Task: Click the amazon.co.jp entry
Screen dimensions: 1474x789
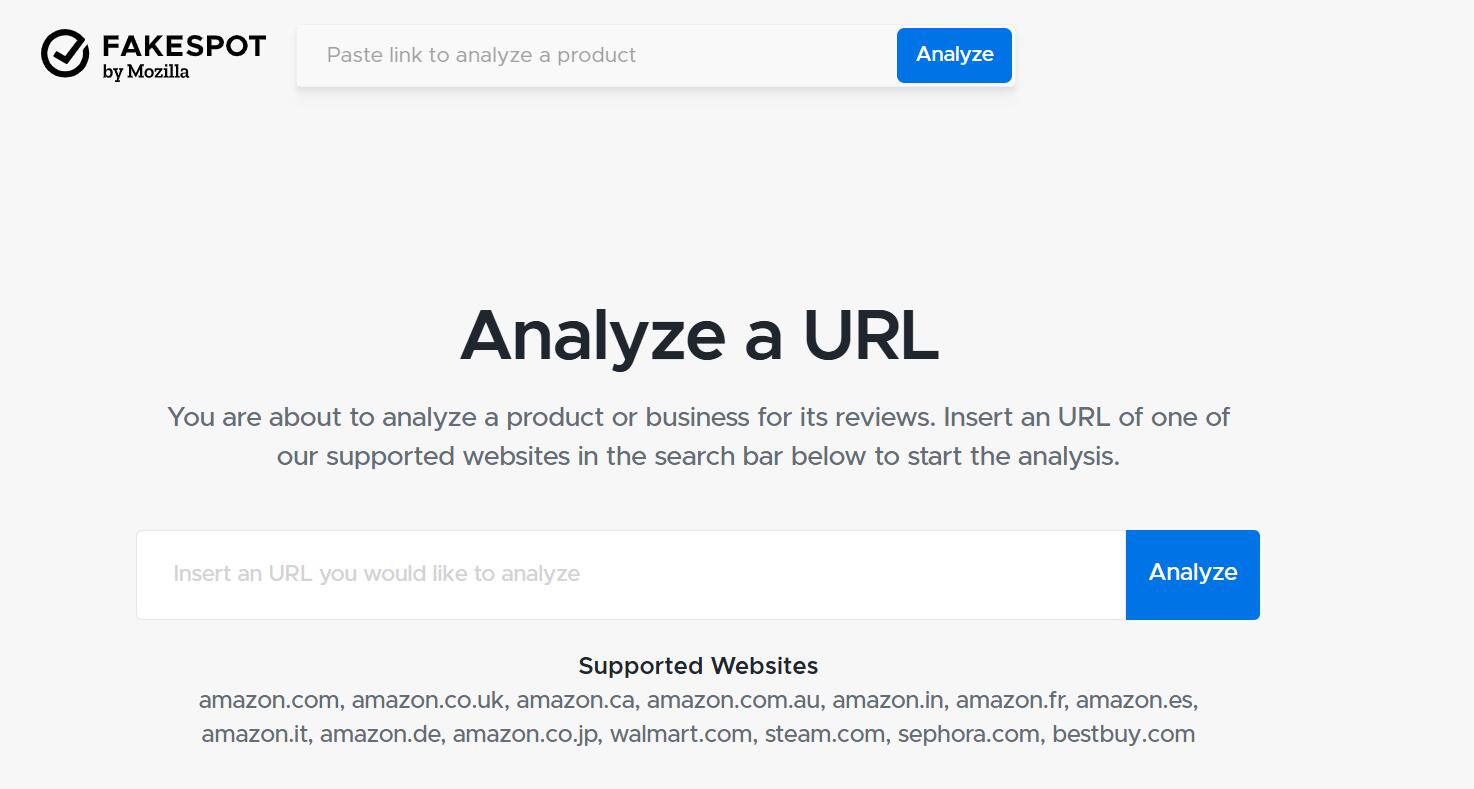Action: 525,734
